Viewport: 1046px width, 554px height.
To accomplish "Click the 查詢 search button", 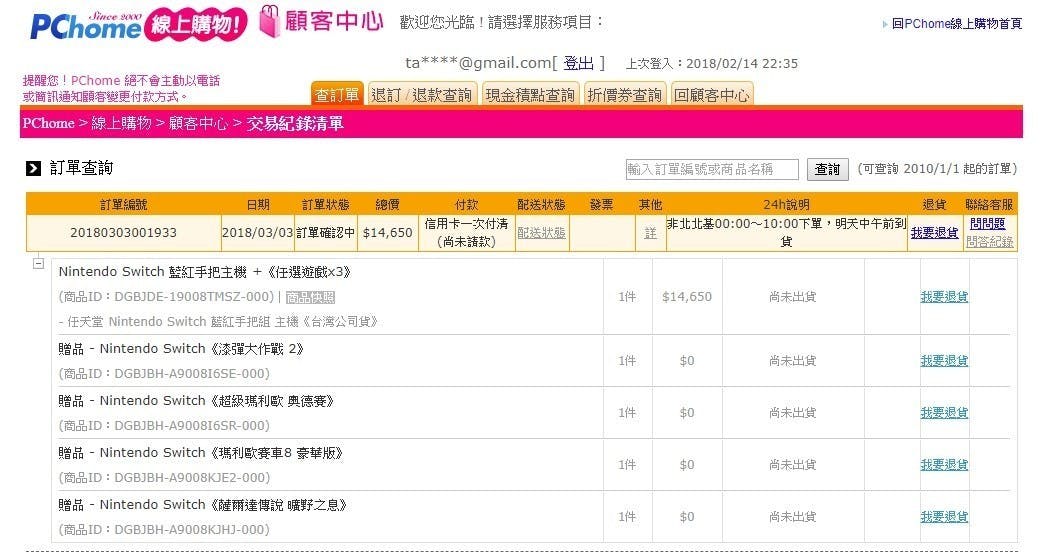I will pos(827,170).
